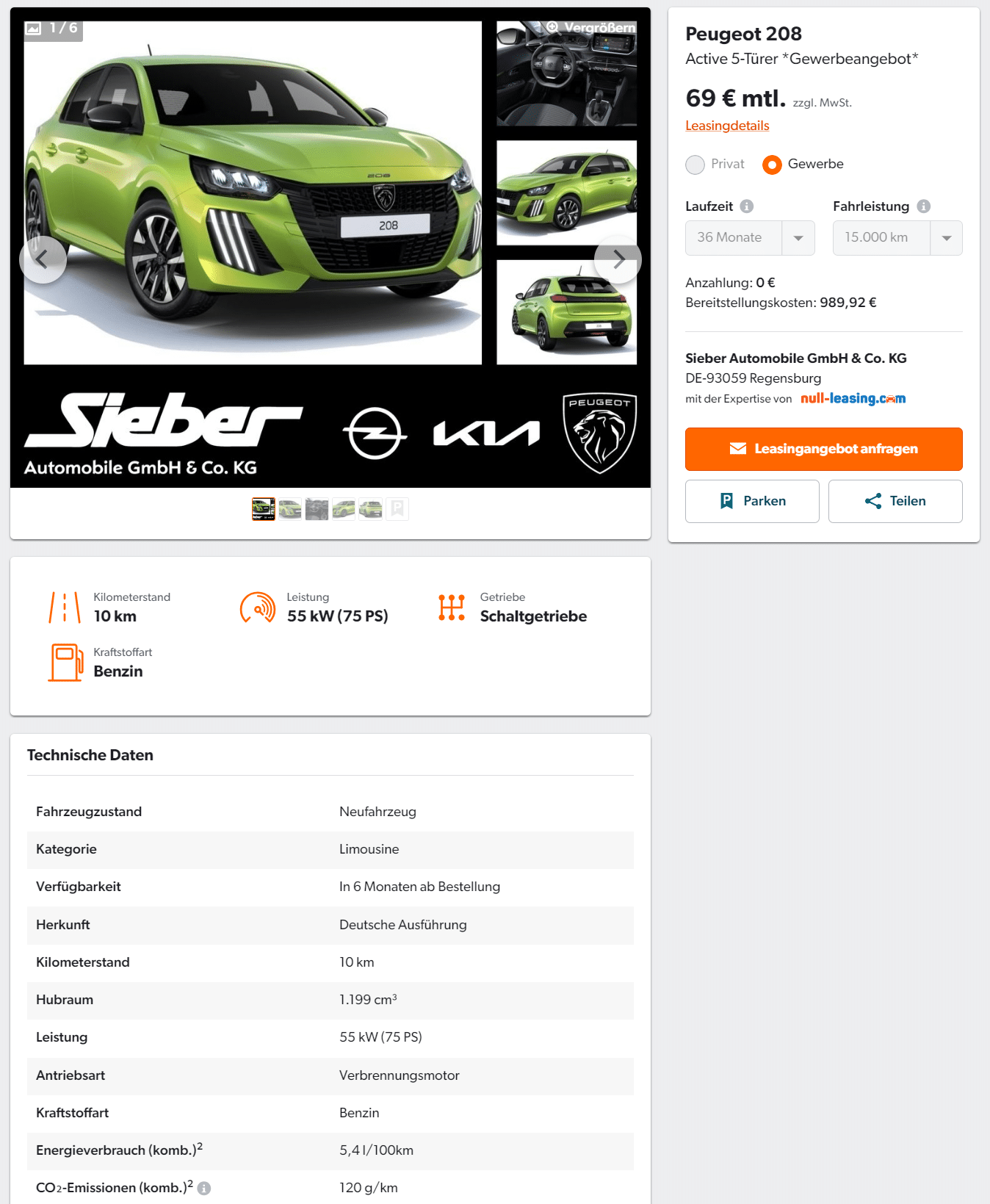
Task: Select the second gallery thumbnail below image
Action: pos(290,509)
